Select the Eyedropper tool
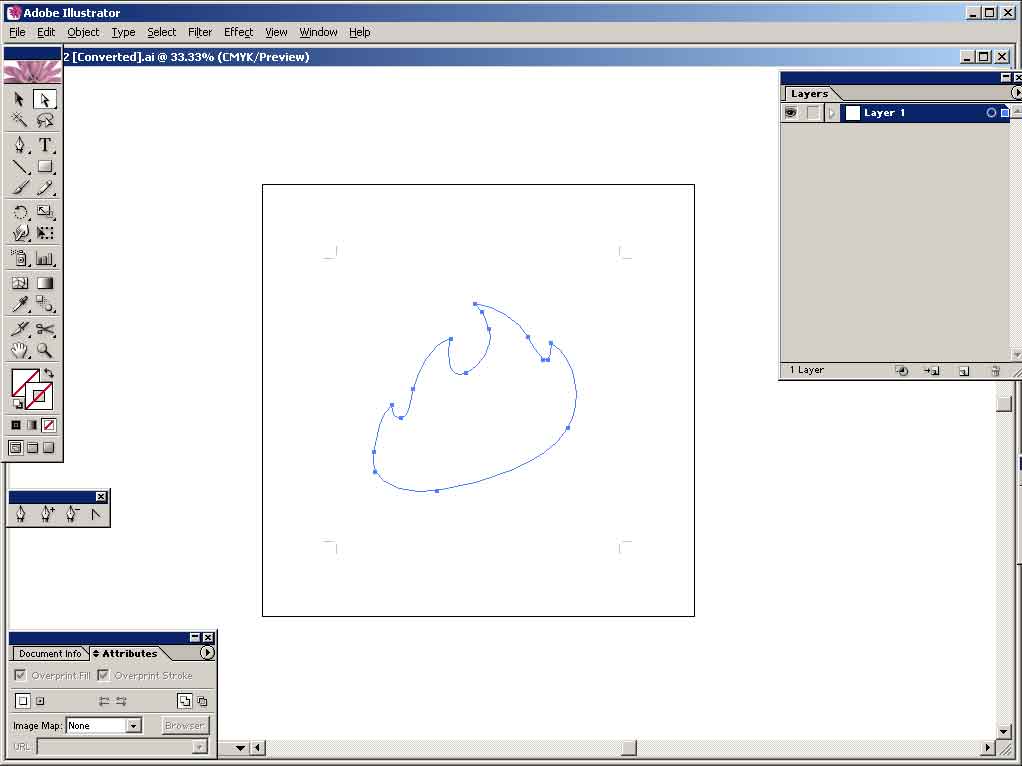The width and height of the screenshot is (1022, 766). click(19, 305)
